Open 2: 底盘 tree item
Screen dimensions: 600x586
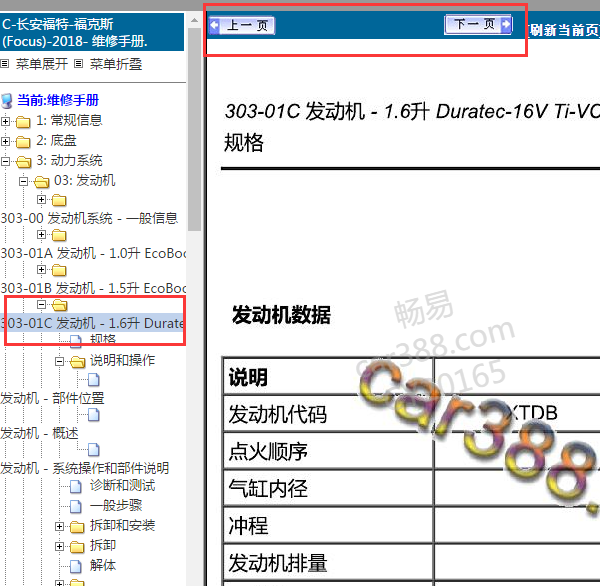click(x=56, y=140)
